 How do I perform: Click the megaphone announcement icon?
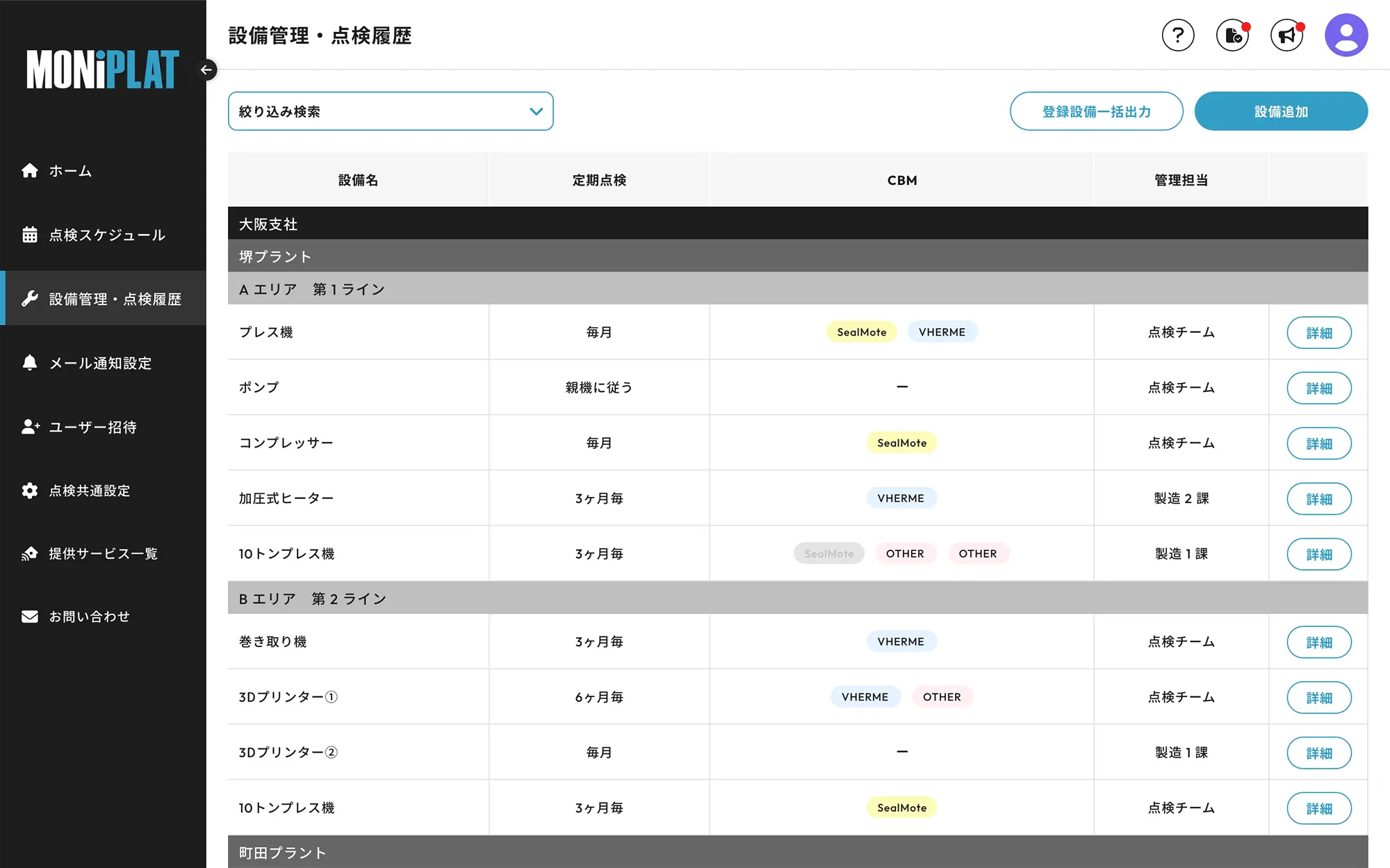click(1288, 36)
